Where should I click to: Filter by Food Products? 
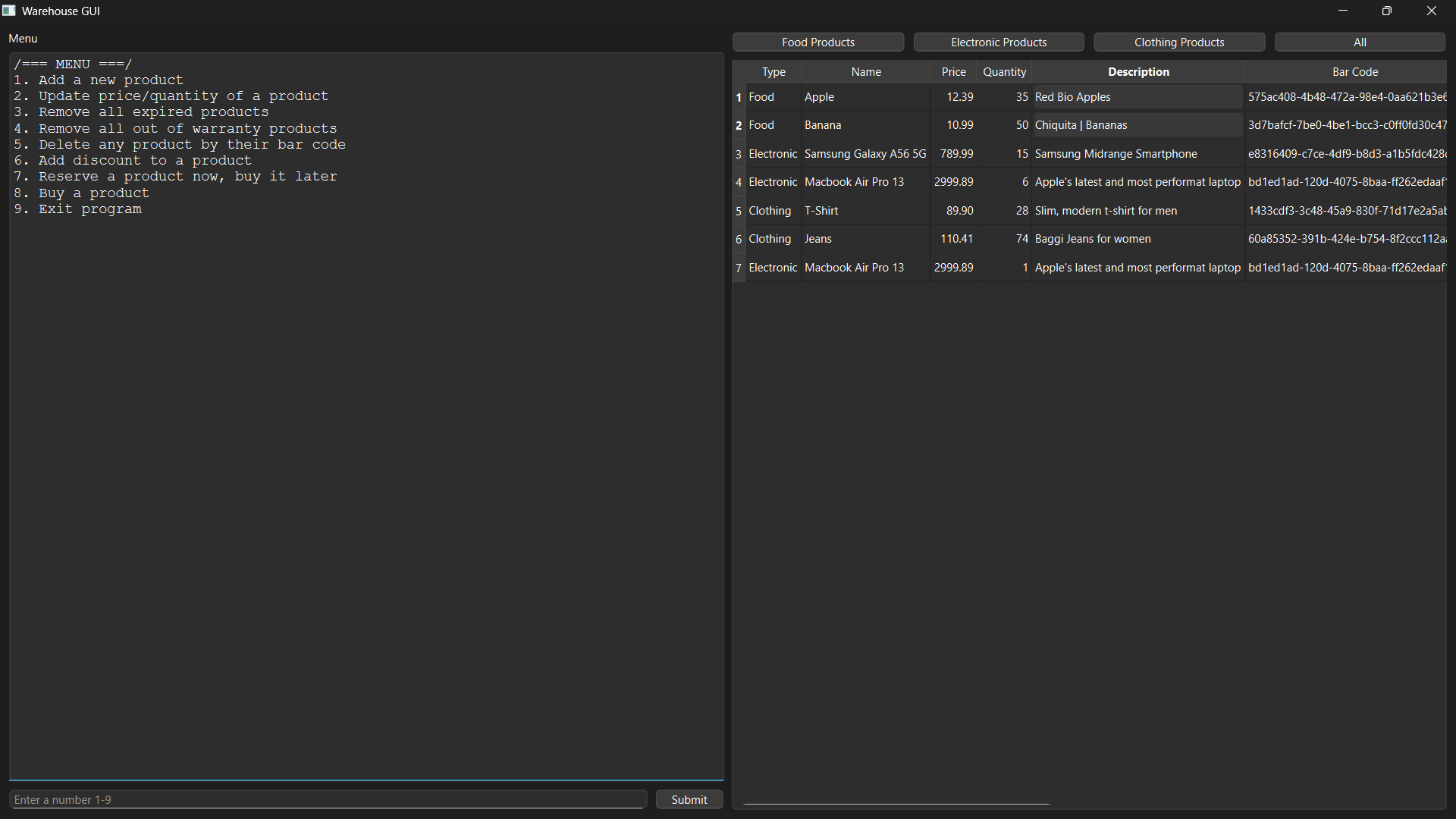(x=817, y=42)
